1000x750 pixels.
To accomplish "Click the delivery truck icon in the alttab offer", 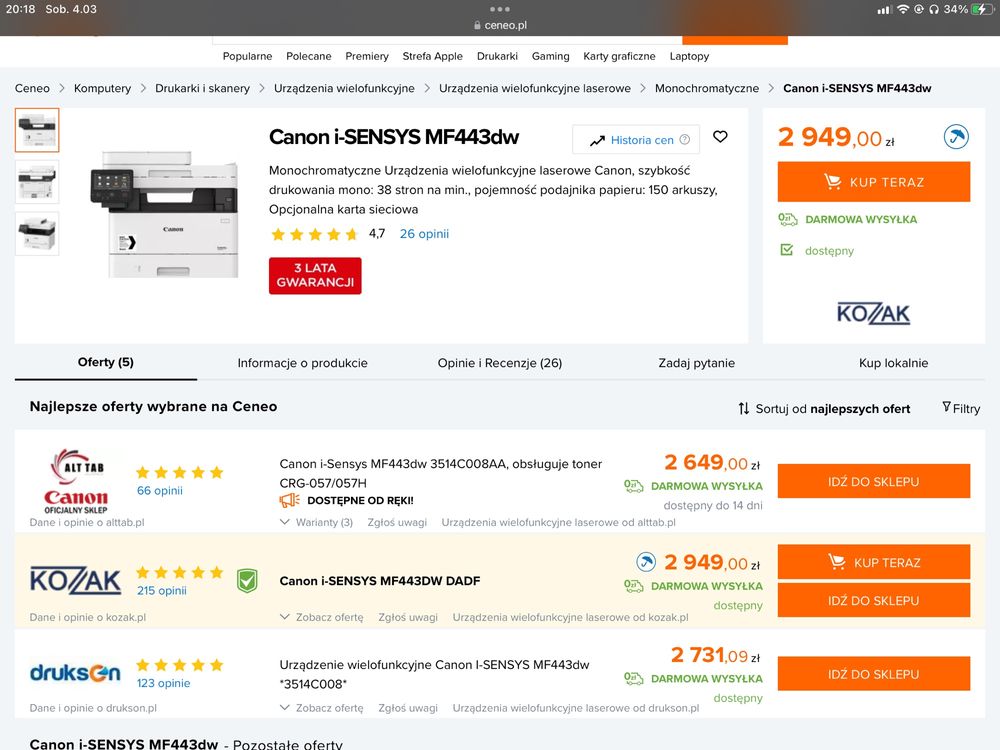I will click(633, 486).
